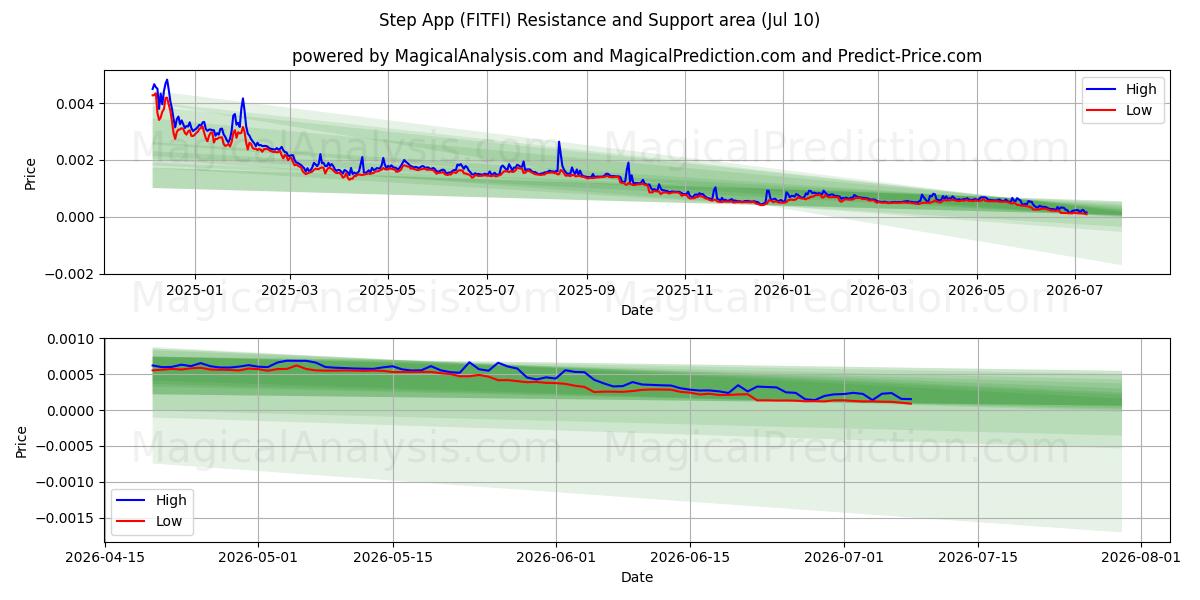Click the Date axis label under bottom chart
The width and height of the screenshot is (1200, 600).
[637, 577]
